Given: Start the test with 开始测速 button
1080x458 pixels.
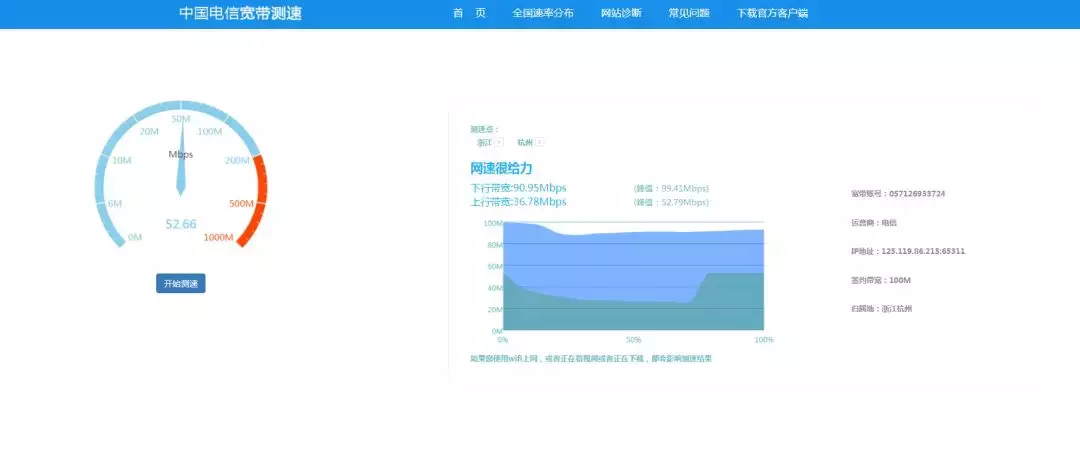Looking at the screenshot, I should [180, 284].
